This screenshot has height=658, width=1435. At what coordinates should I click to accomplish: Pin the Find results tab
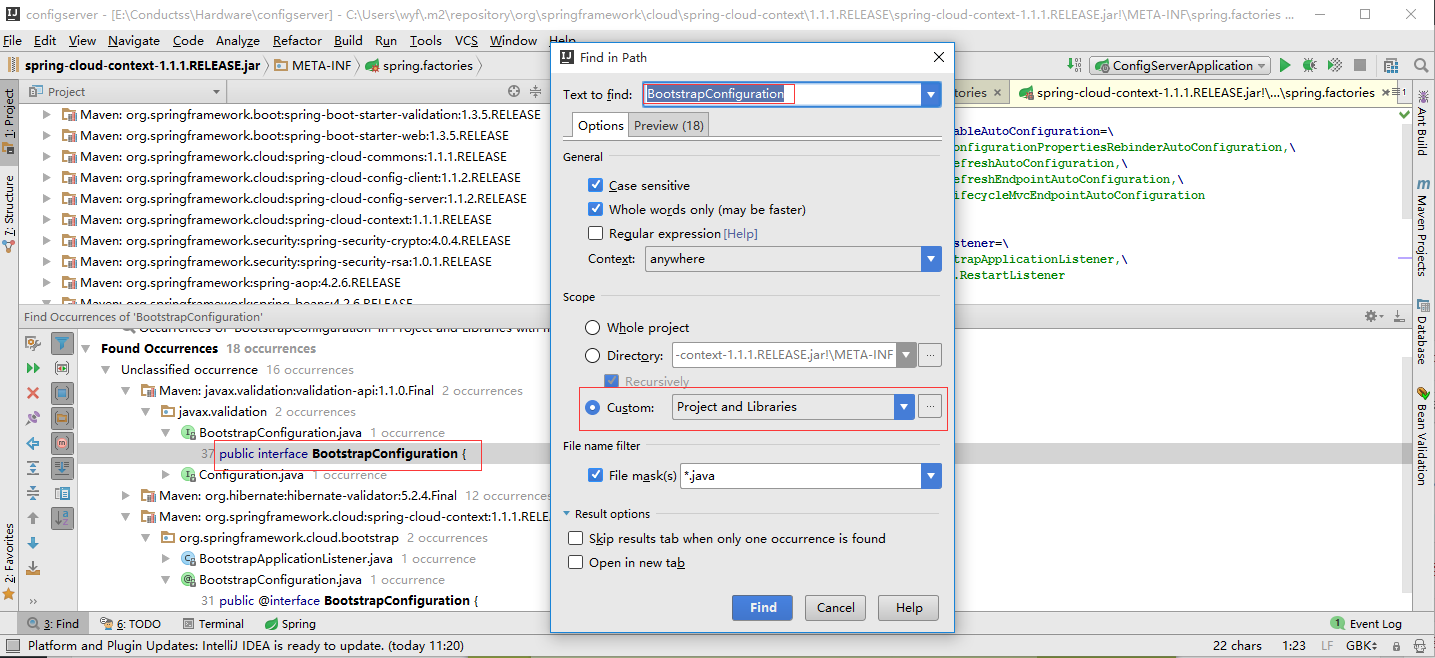pos(33,418)
